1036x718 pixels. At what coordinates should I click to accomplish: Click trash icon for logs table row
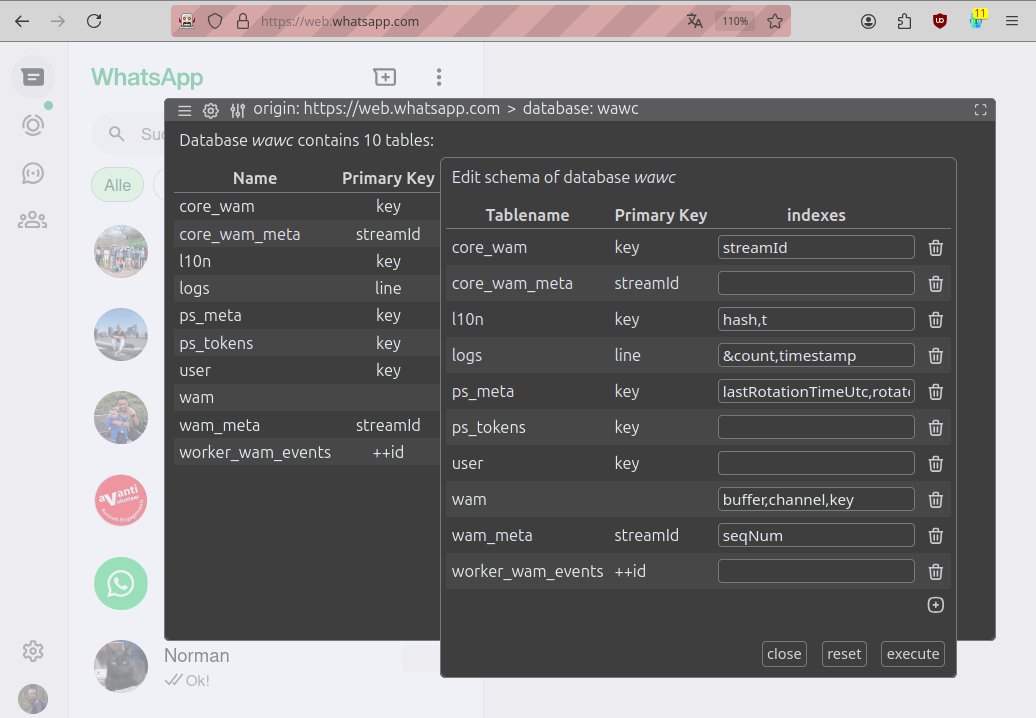coord(936,356)
